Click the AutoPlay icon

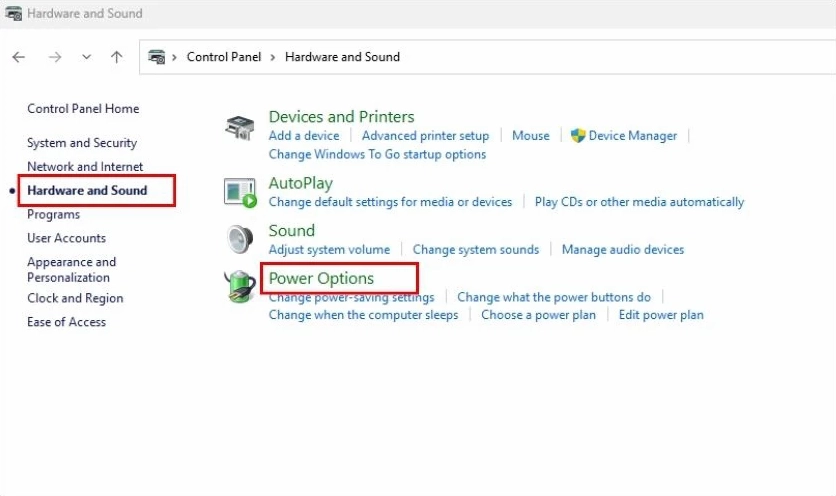click(x=240, y=192)
